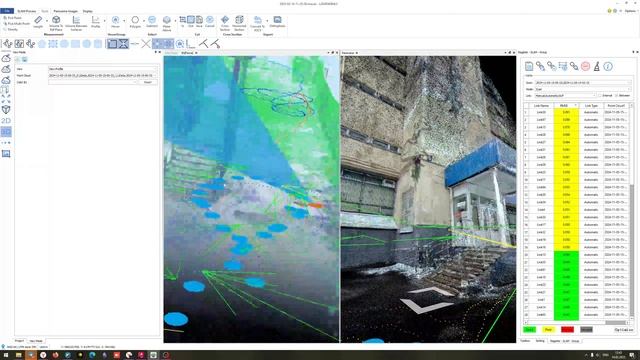Switch to the Setting tab at bottom right

pyautogui.click(x=540, y=341)
